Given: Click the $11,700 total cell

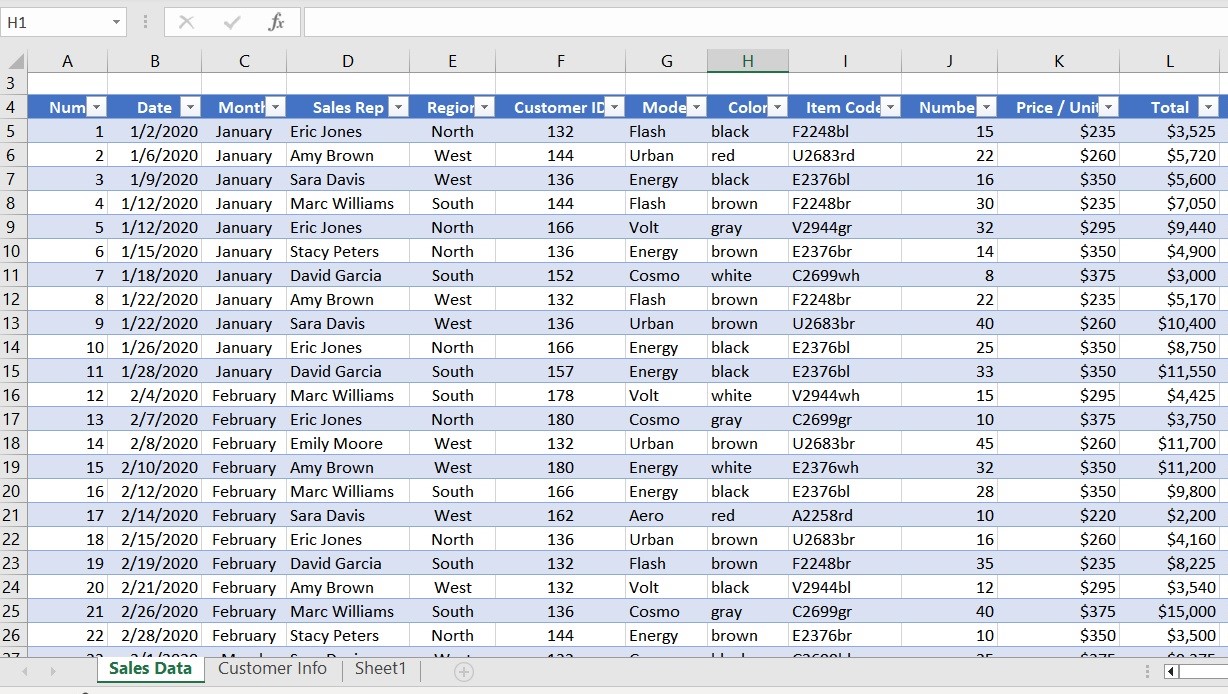Looking at the screenshot, I should [x=1169, y=443].
